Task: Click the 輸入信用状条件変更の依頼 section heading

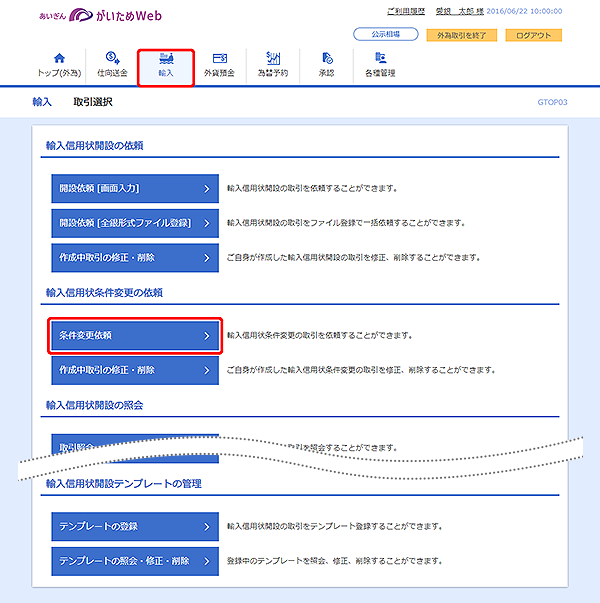Action: (x=104, y=293)
